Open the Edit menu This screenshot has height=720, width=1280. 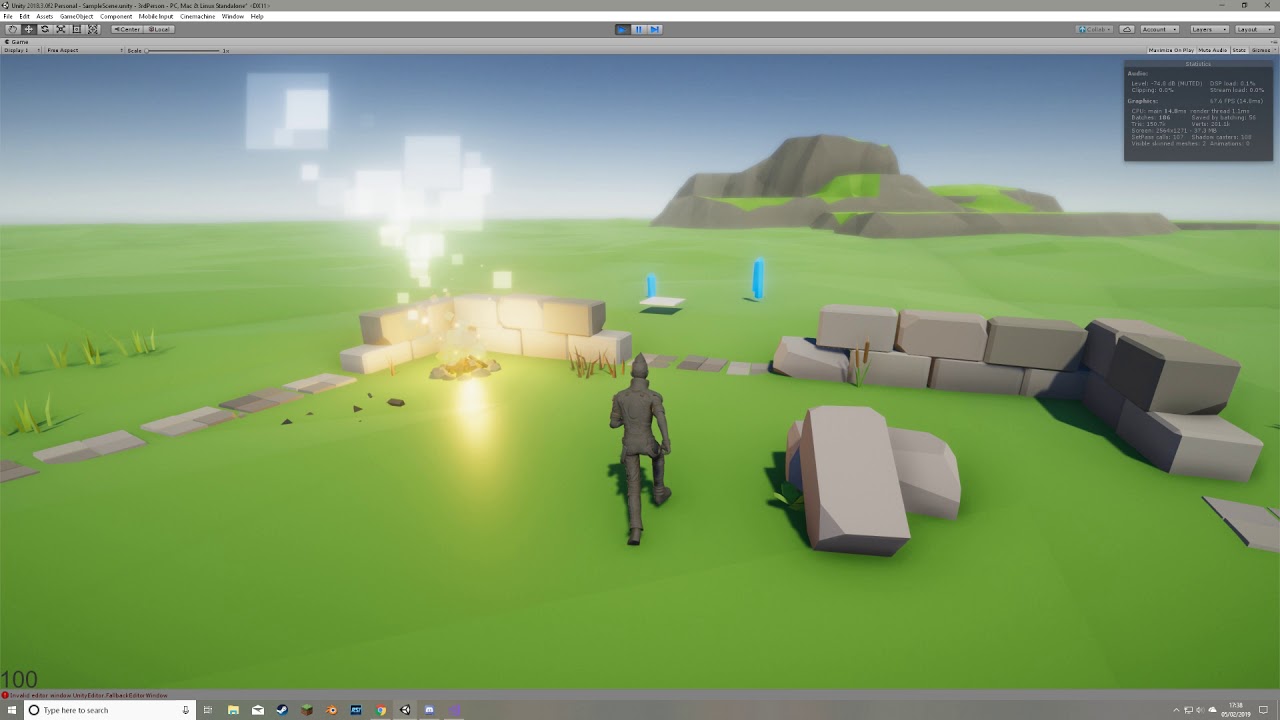[x=24, y=17]
